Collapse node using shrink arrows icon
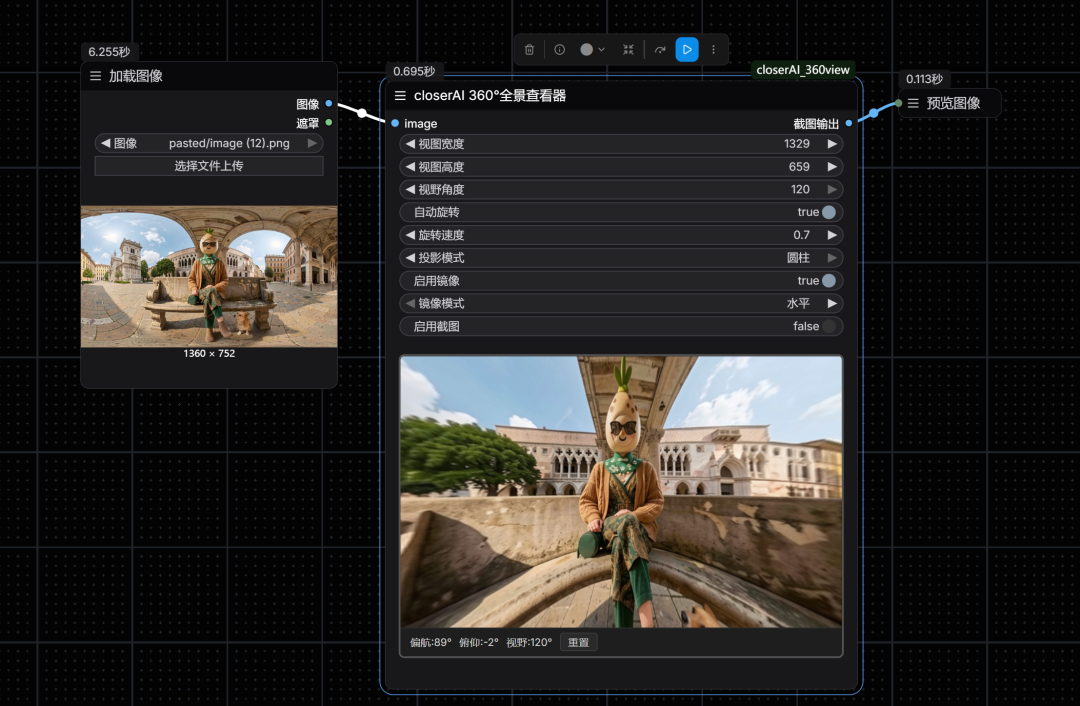This screenshot has width=1080, height=706. (628, 50)
